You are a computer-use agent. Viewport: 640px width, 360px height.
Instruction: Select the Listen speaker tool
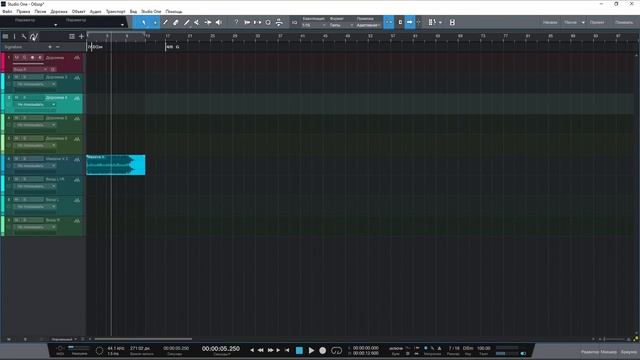click(219, 22)
